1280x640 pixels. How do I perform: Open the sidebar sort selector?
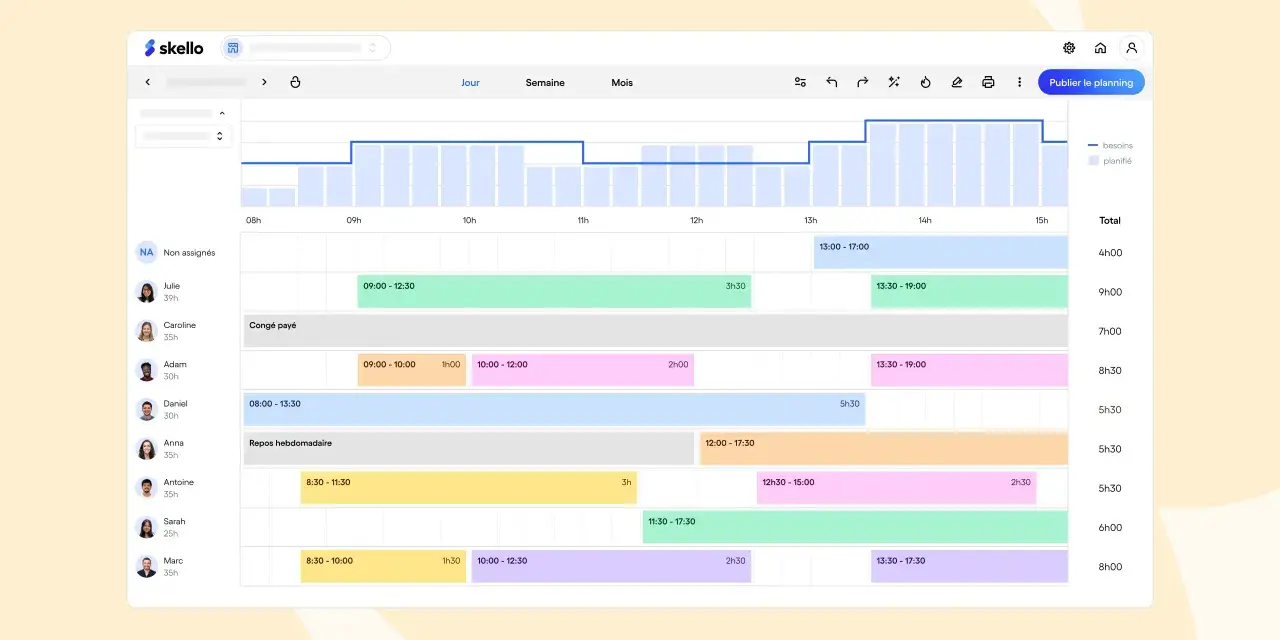[183, 136]
